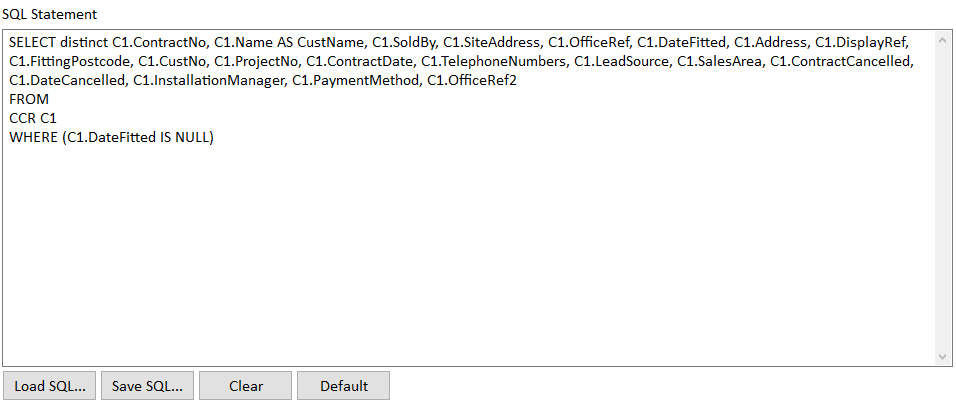Place cursor on the SELECT keyword
This screenshot has height=410, width=956.
[x=33, y=43]
